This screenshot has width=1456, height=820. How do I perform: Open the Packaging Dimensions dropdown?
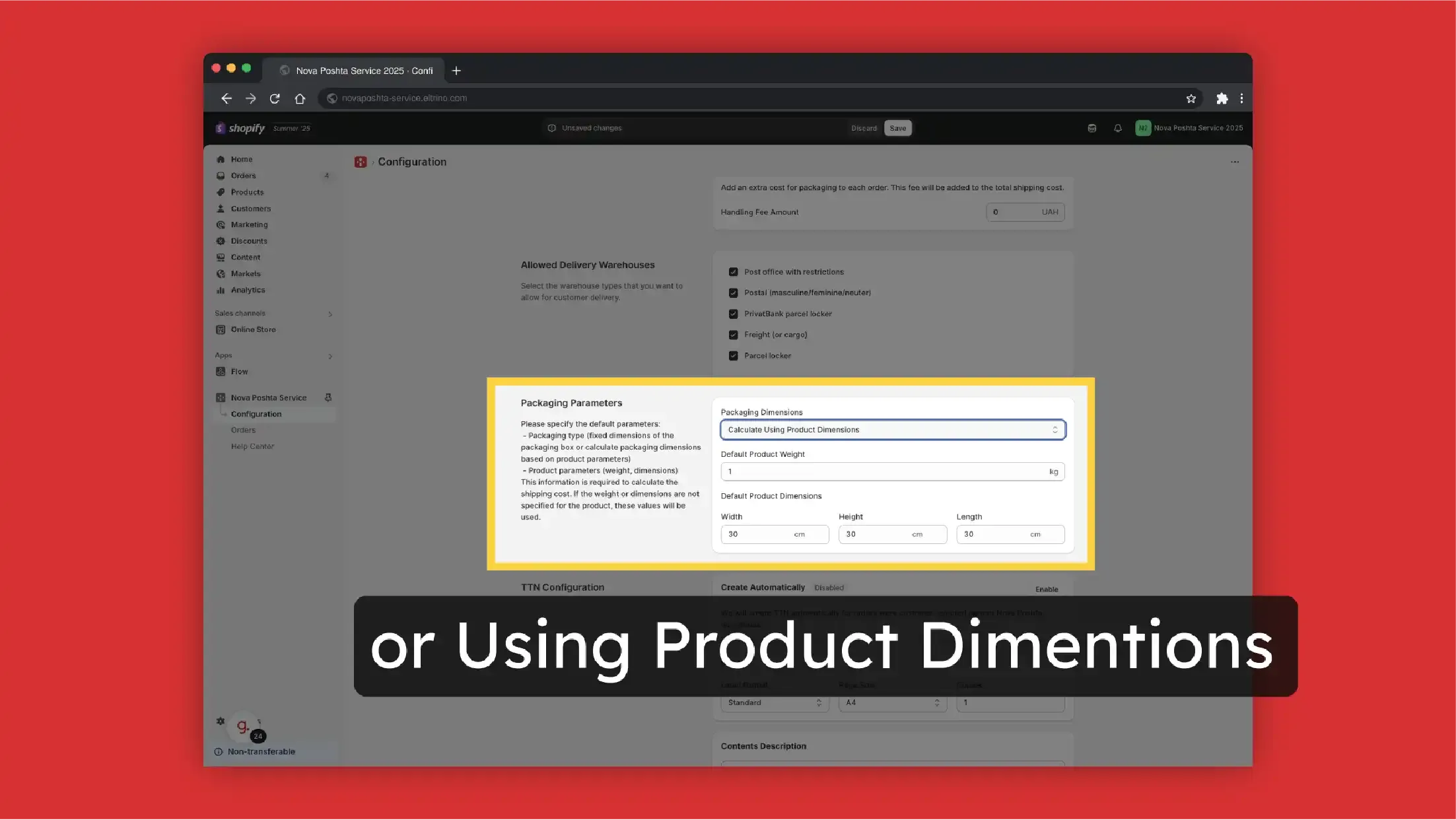[892, 430]
